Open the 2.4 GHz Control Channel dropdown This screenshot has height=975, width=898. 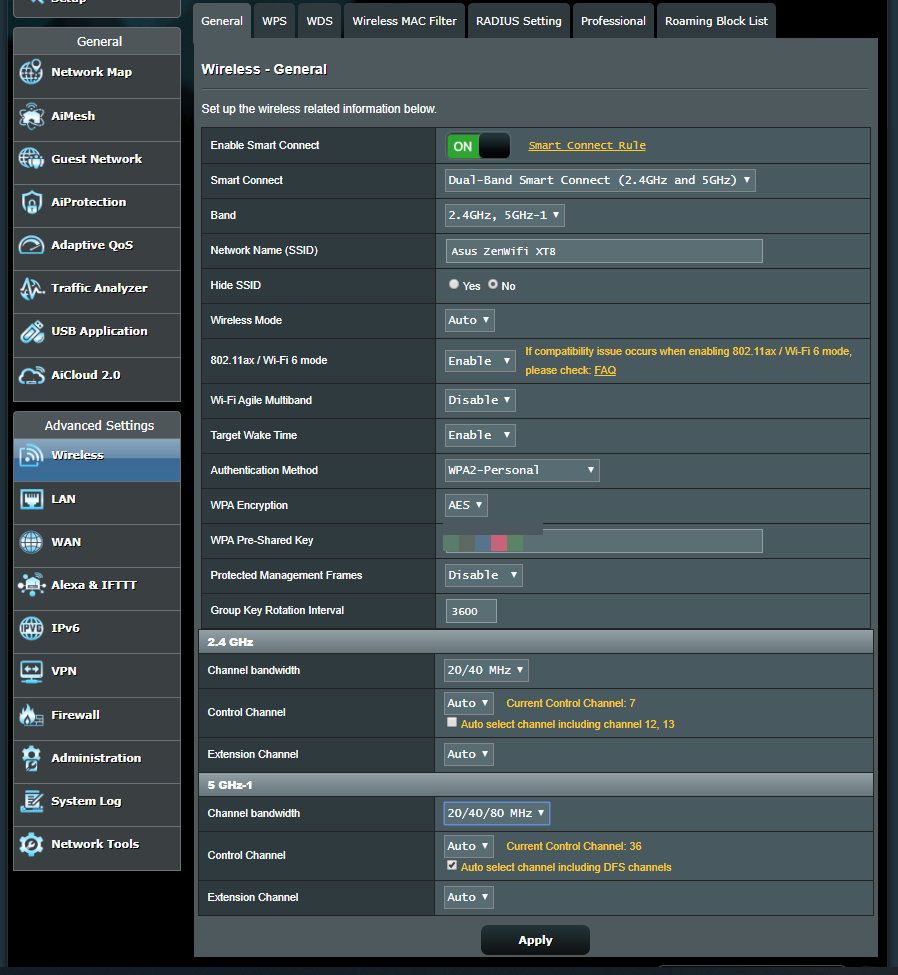[x=468, y=703]
